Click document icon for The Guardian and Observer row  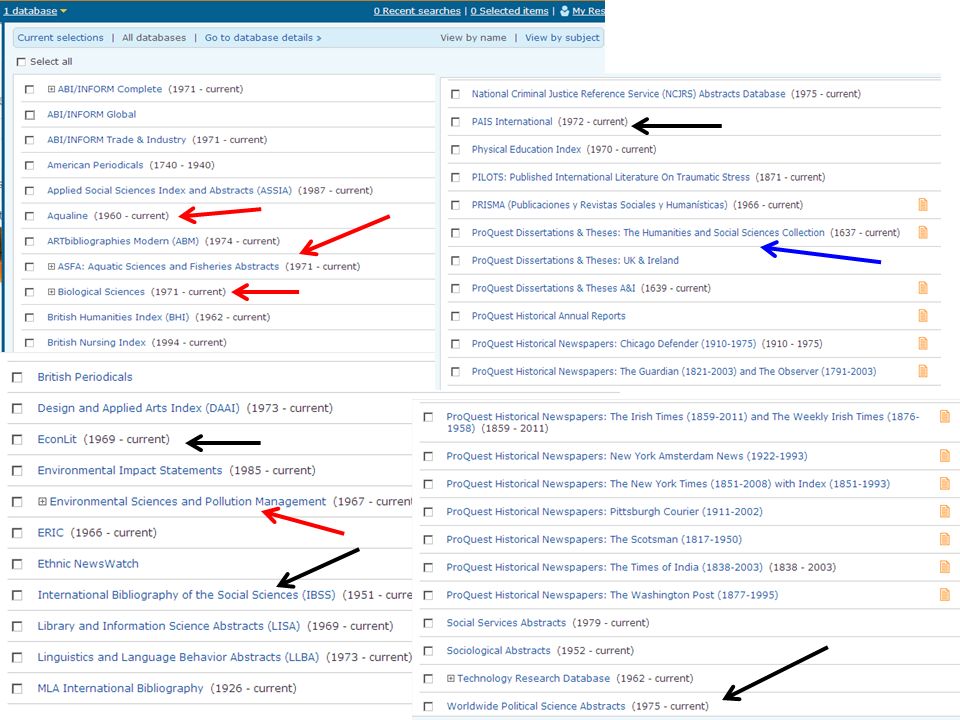[923, 371]
